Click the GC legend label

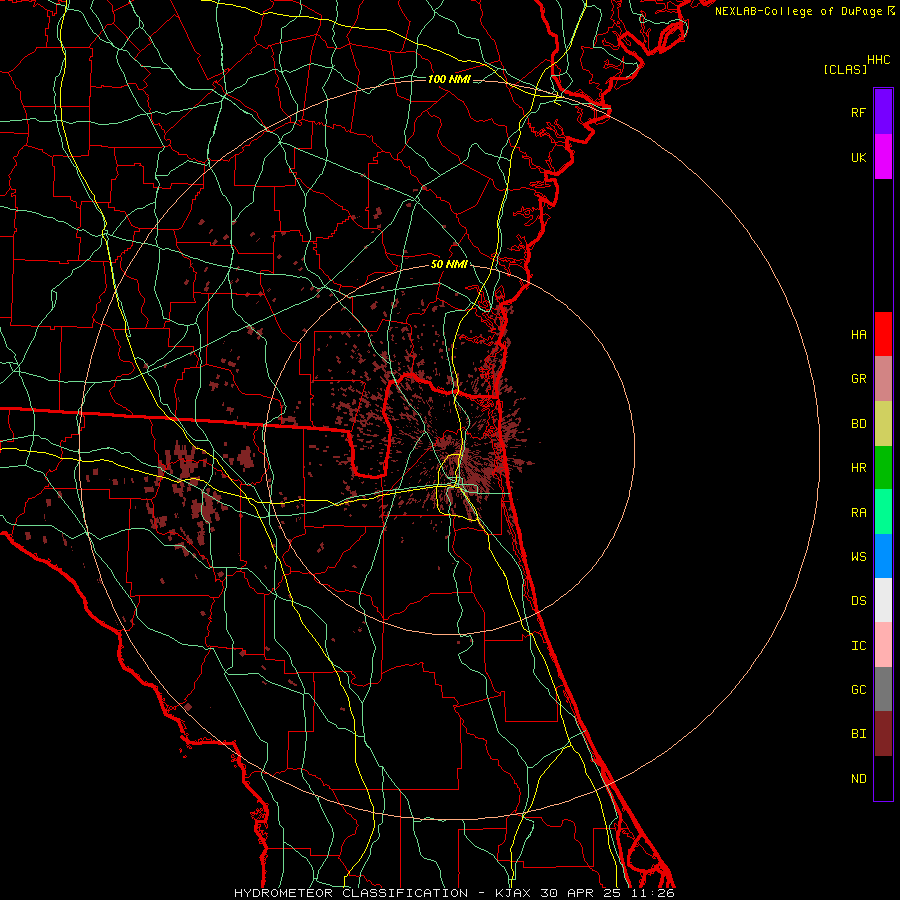pyautogui.click(x=858, y=690)
